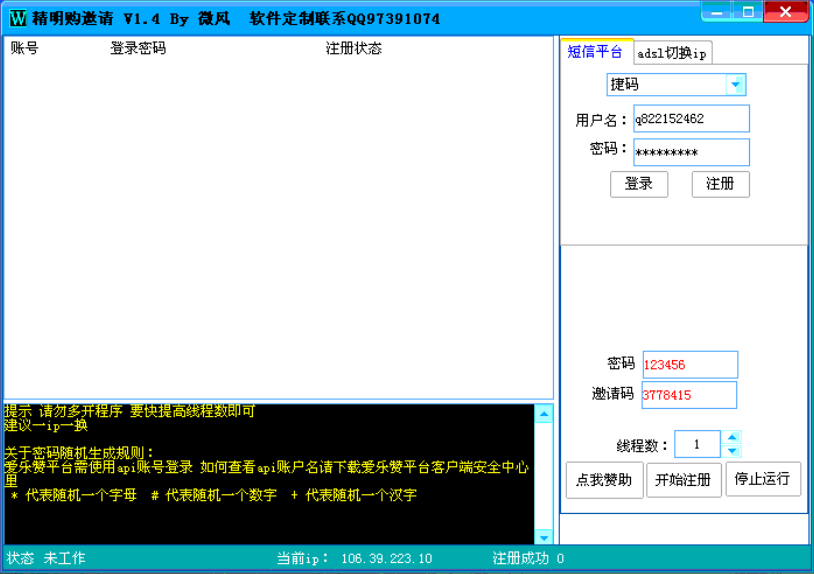Click the 邀请码 field containing 3778415
The width and height of the screenshot is (814, 574).
point(689,395)
